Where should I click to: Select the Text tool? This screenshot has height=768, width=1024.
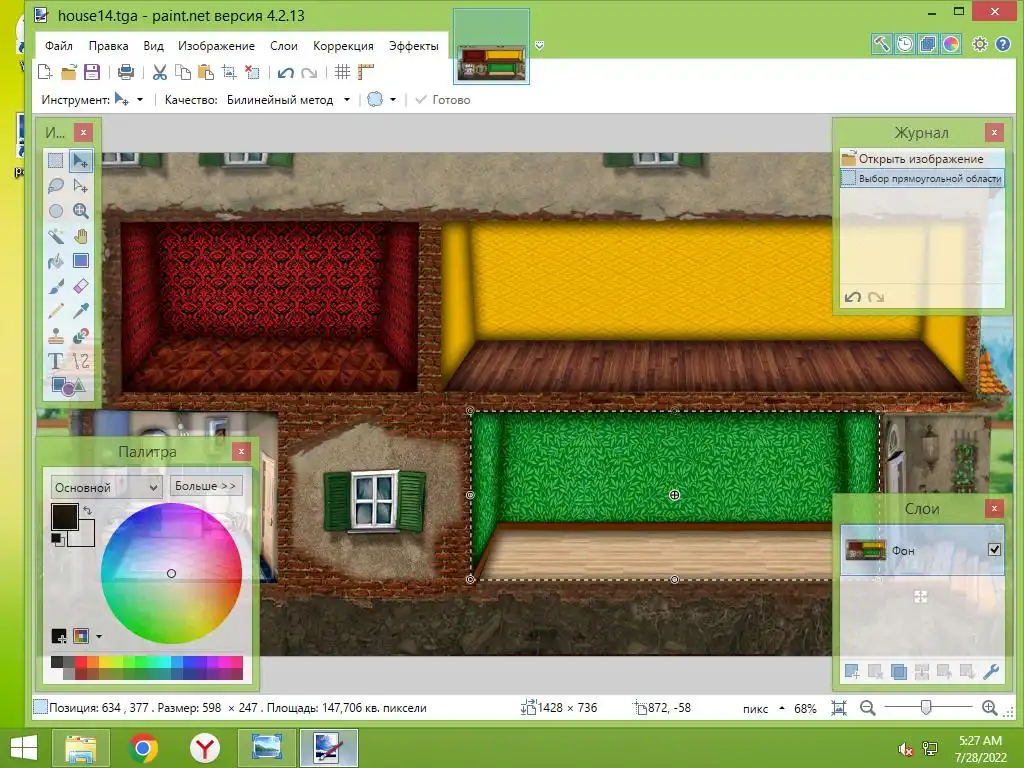(56, 360)
